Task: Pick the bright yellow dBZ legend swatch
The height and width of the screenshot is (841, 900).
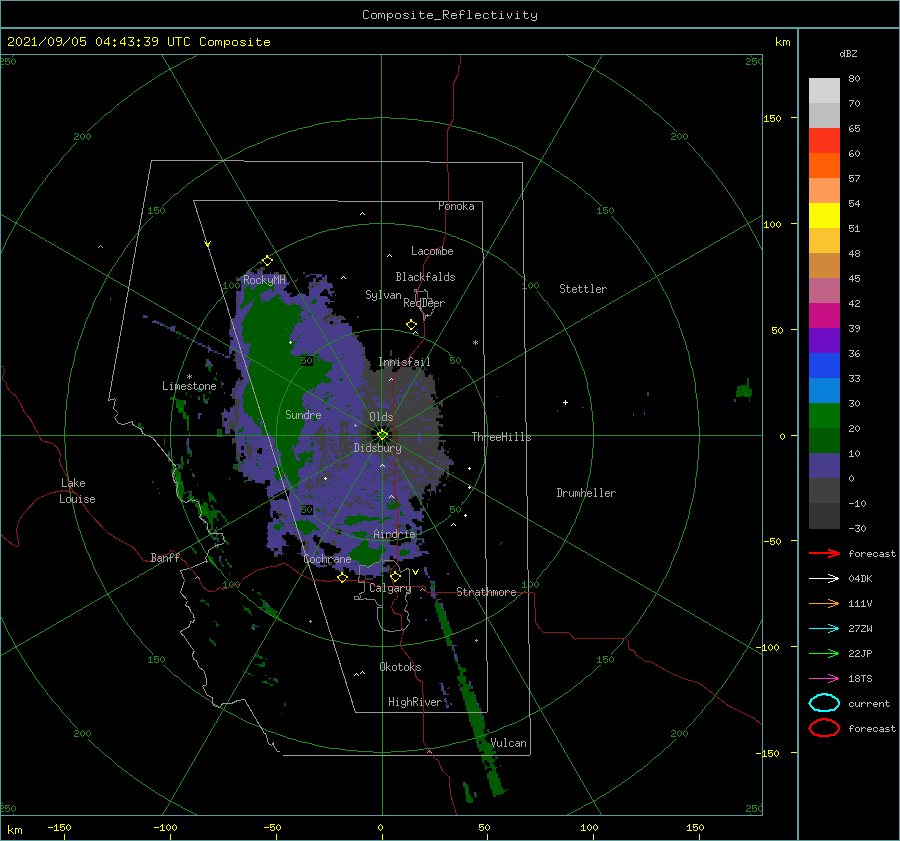Action: (824, 215)
